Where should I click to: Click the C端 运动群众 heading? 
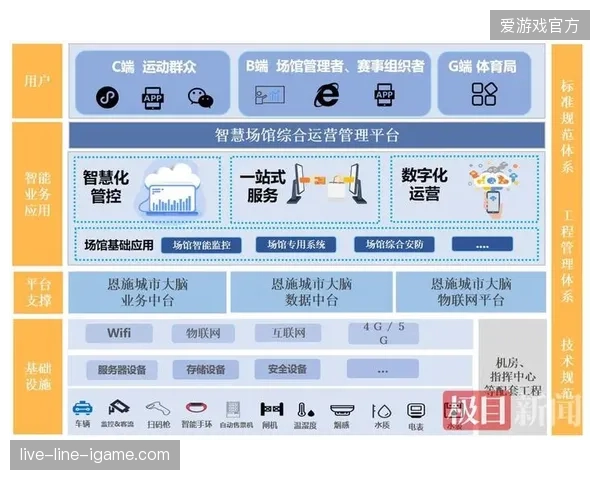[154, 67]
